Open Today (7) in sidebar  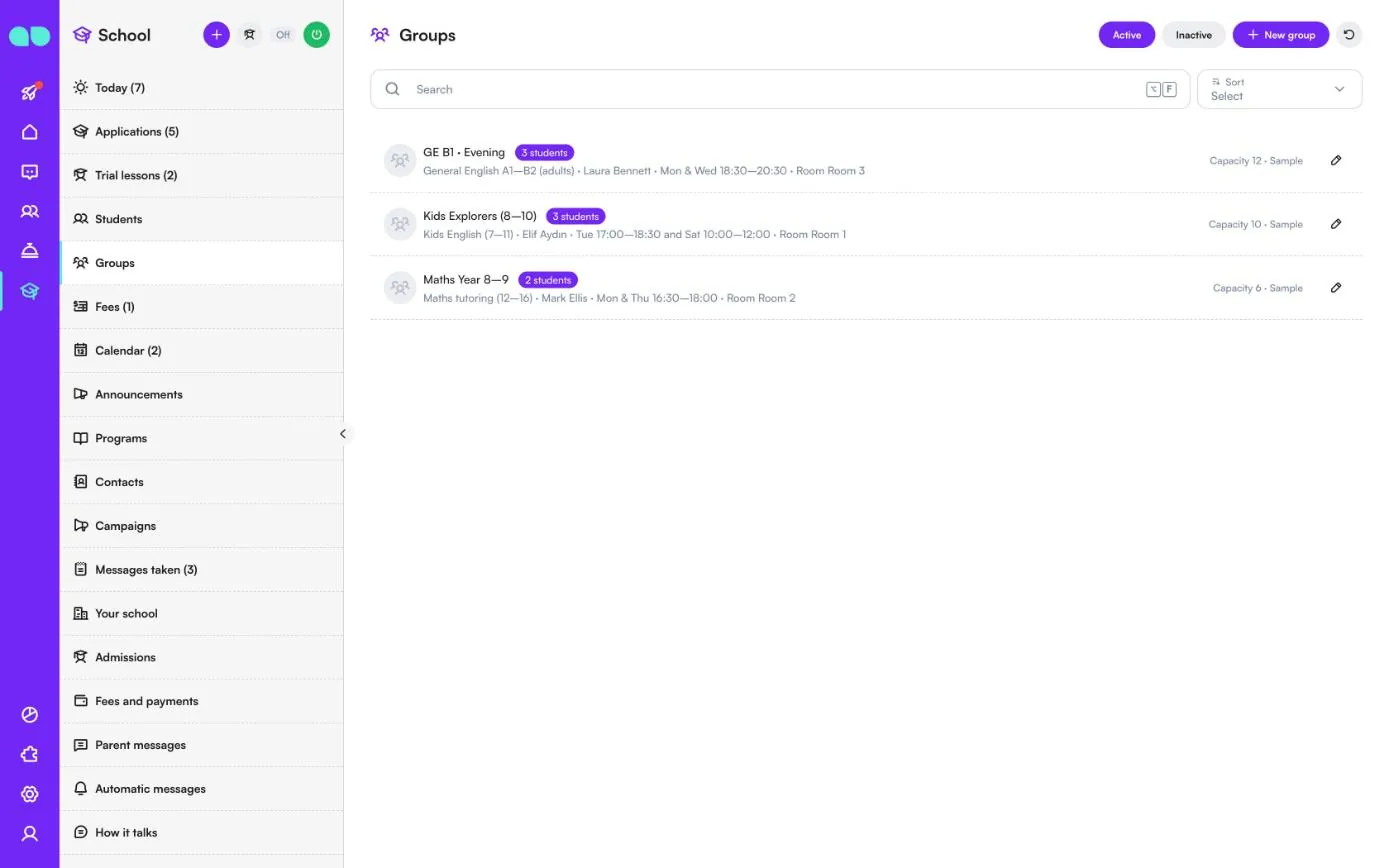click(x=201, y=88)
